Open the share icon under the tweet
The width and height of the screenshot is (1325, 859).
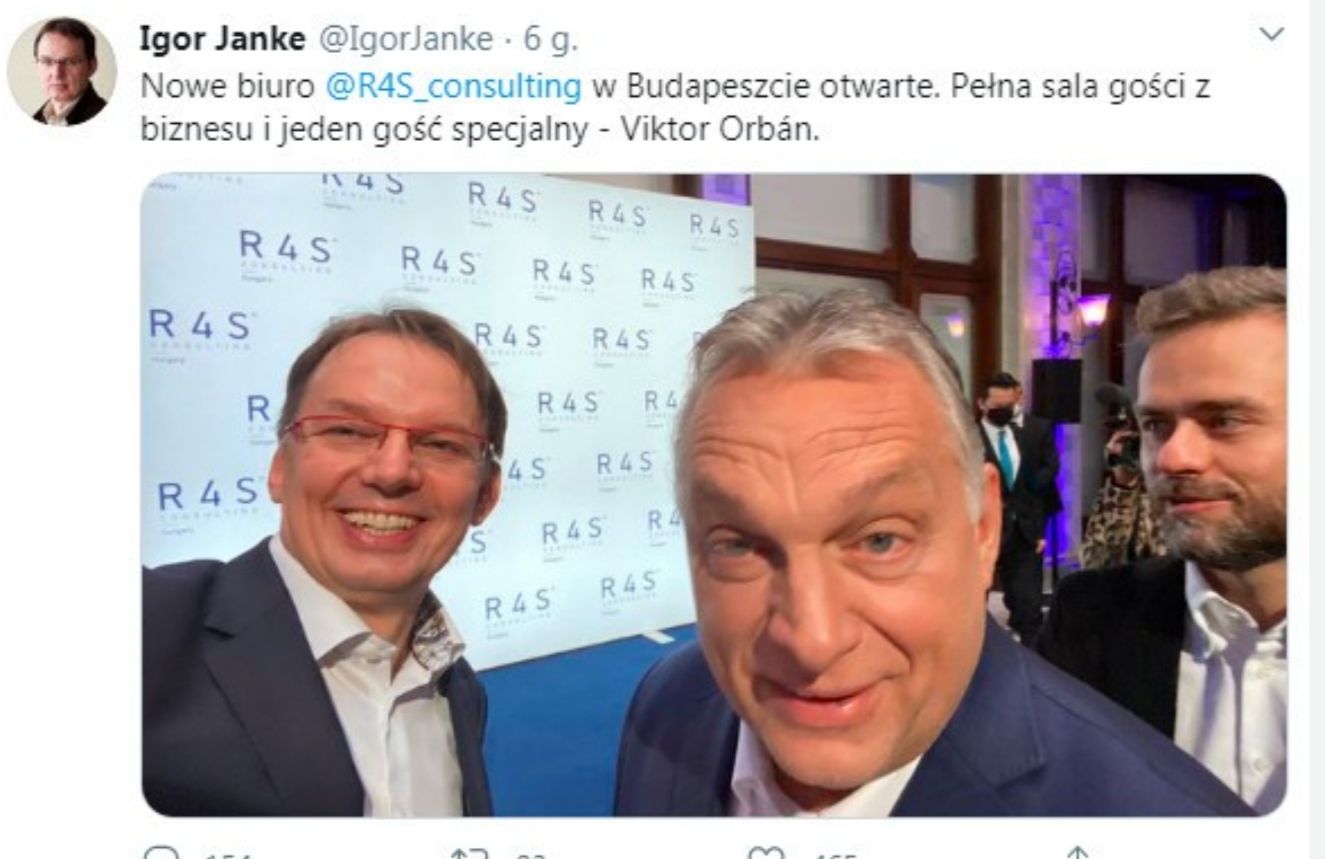tap(1077, 853)
